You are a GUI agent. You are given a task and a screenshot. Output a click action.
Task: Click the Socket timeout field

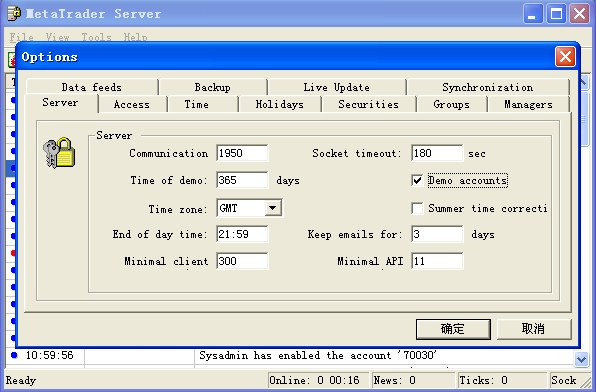(x=437, y=153)
